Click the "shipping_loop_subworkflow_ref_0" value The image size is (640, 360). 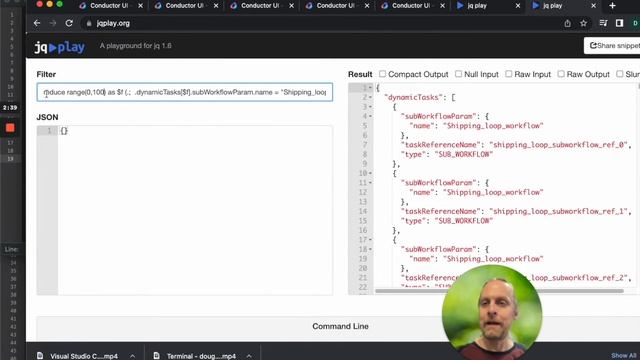[558, 145]
